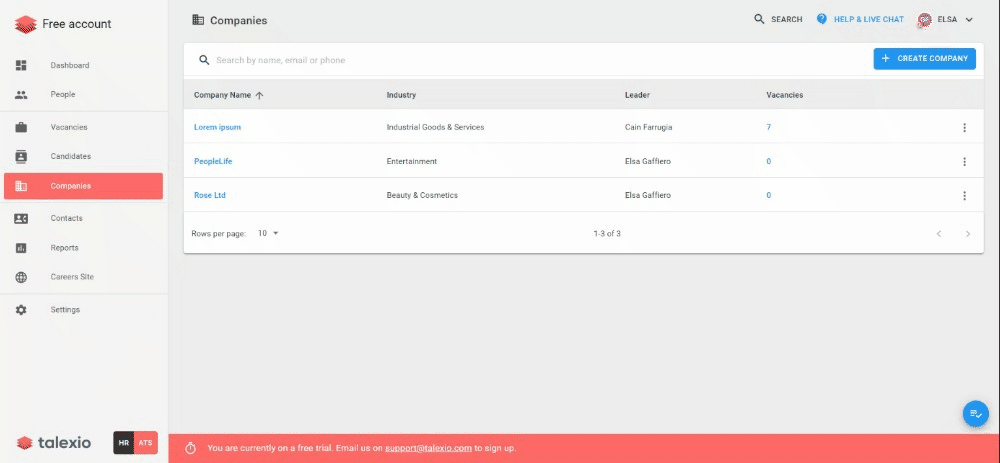
Task: Open Vacancies from the sidebar
Action: 84,127
